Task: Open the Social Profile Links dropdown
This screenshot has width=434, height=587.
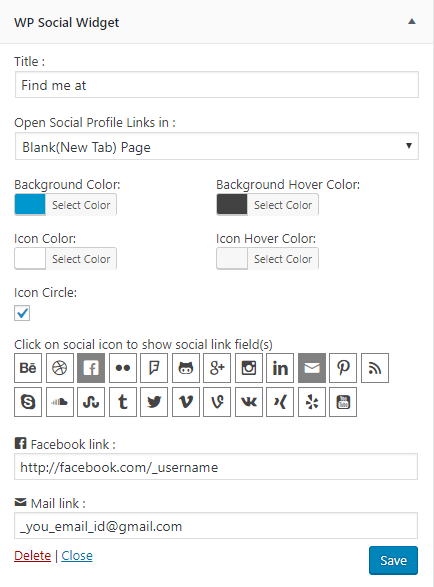Action: coord(217,146)
